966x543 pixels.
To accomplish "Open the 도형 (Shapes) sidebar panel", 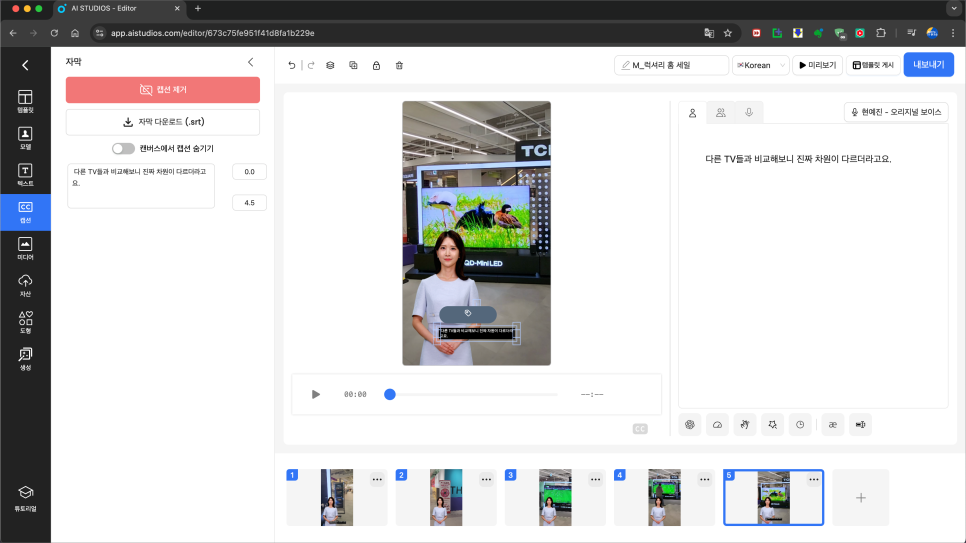I will tap(25, 322).
